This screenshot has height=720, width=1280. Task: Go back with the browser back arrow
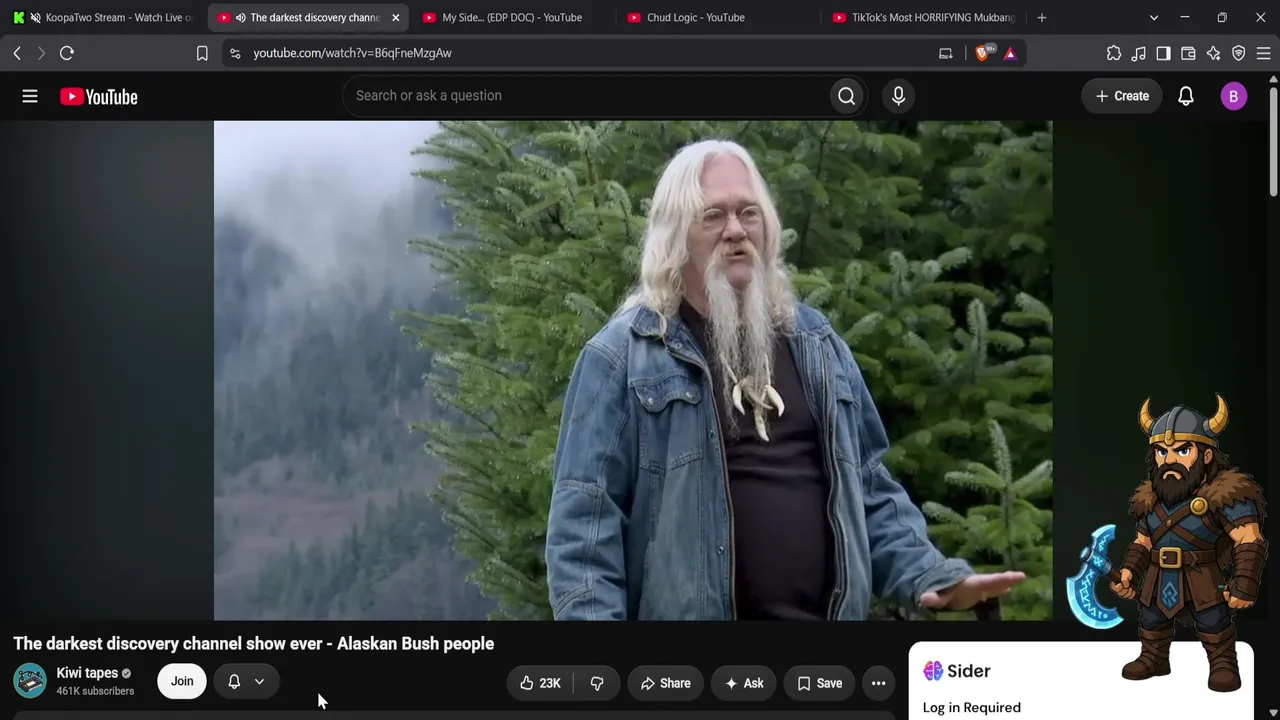[x=17, y=53]
